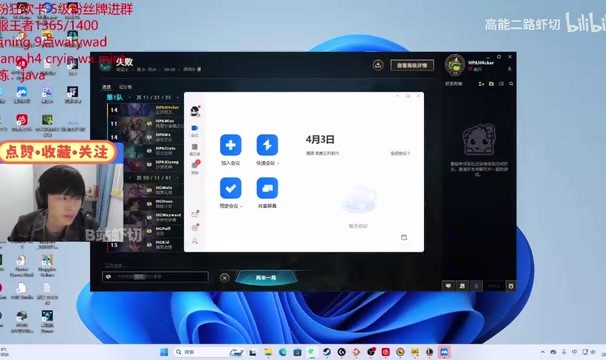Image resolution: width=606 pixels, height=360 pixels.
Task: Open the Play Again button in League client
Action: [266, 278]
